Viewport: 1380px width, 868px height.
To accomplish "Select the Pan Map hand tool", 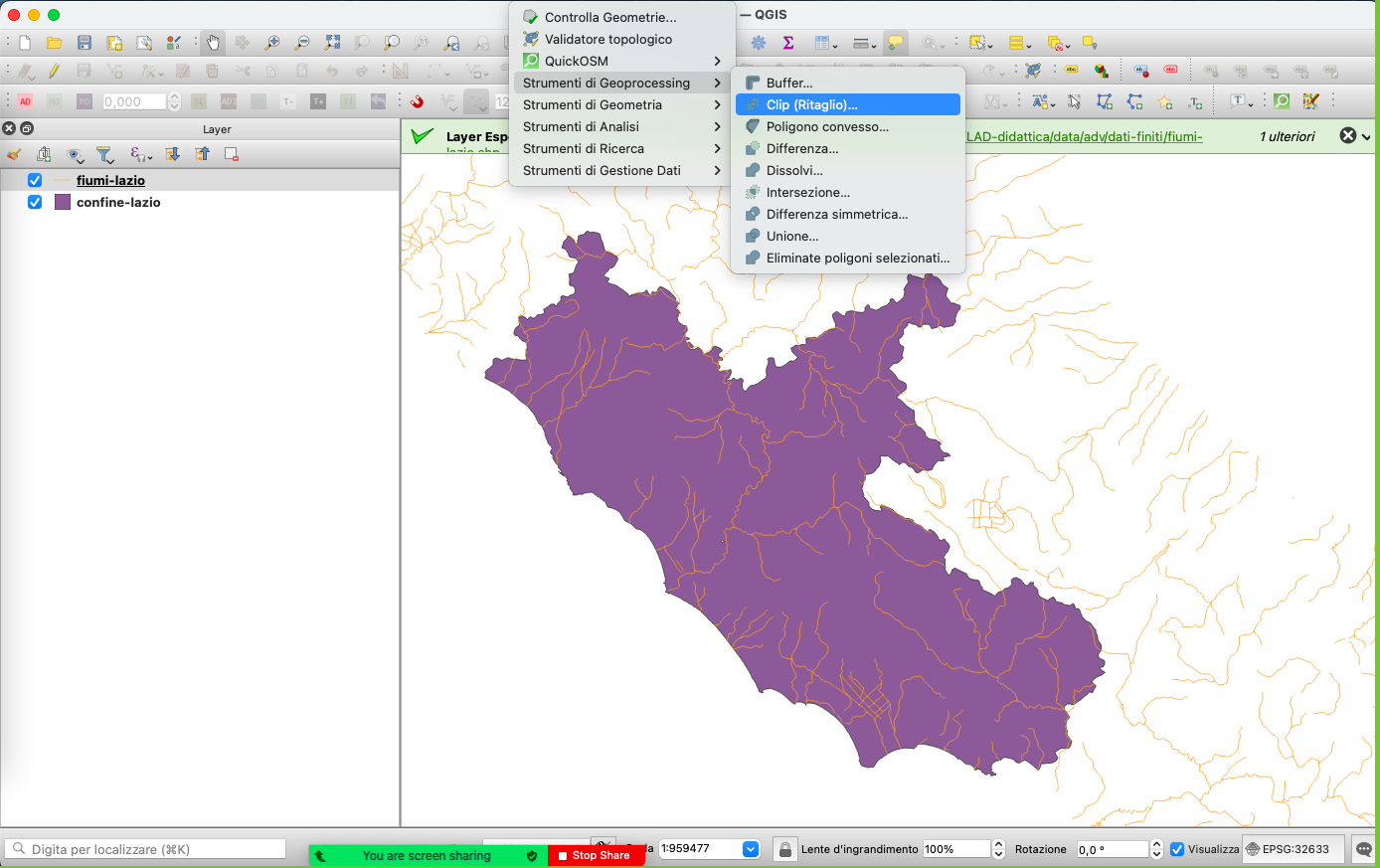I will [x=213, y=43].
